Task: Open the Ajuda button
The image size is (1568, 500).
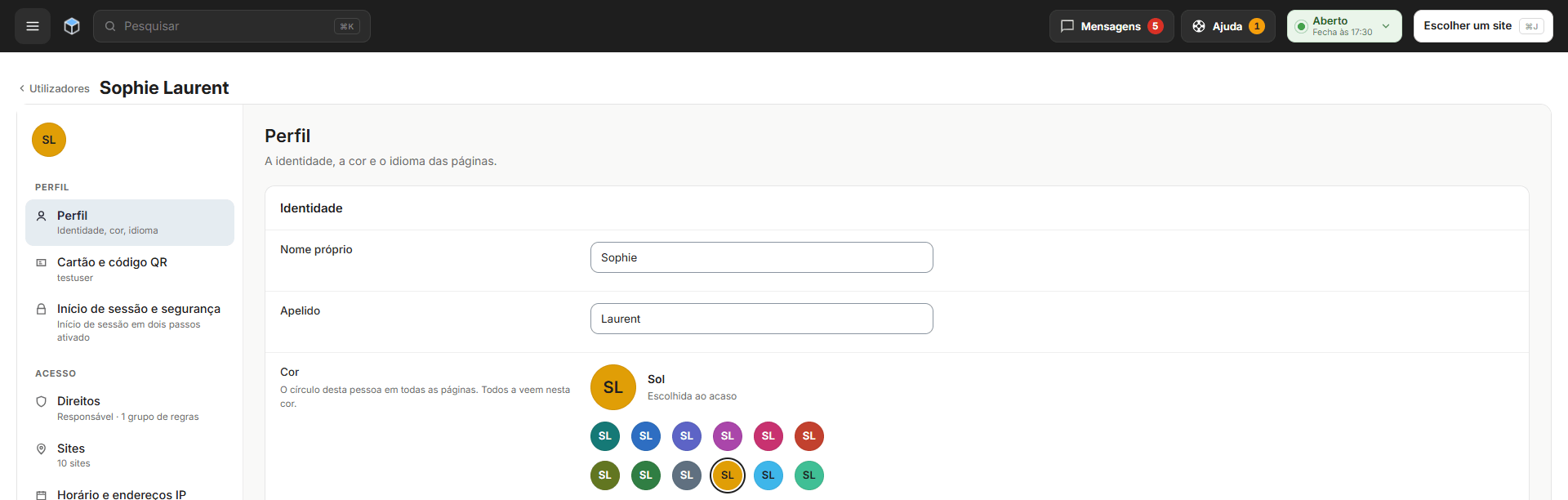Action: pos(1228,26)
